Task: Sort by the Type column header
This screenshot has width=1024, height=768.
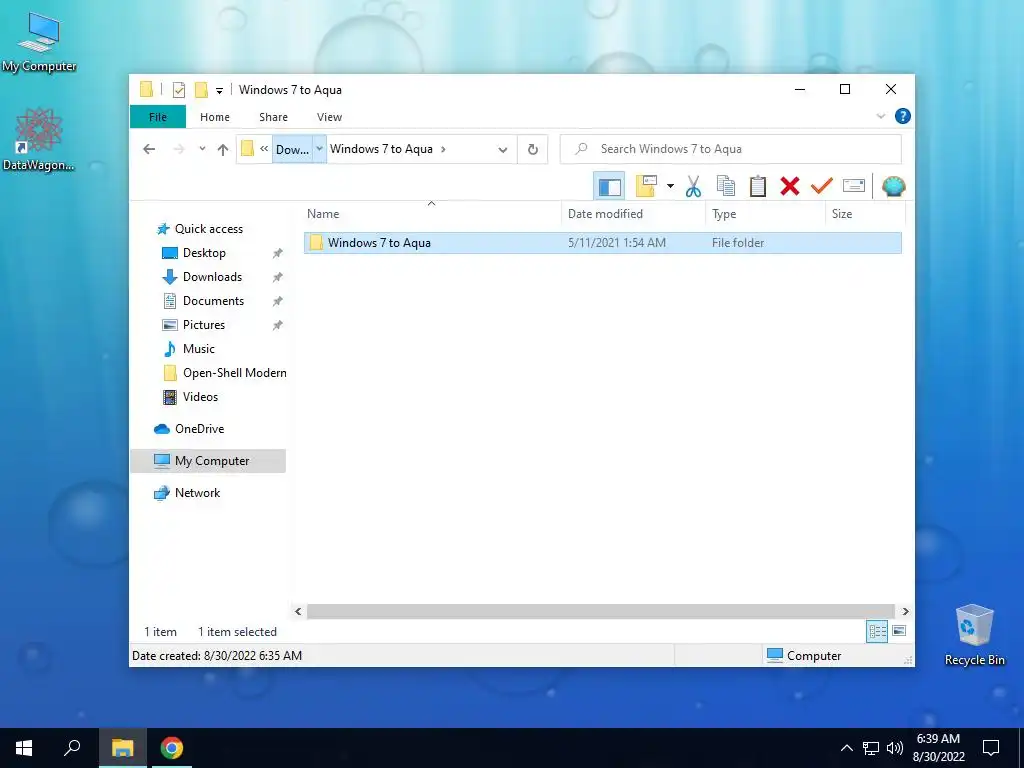Action: [765, 214]
